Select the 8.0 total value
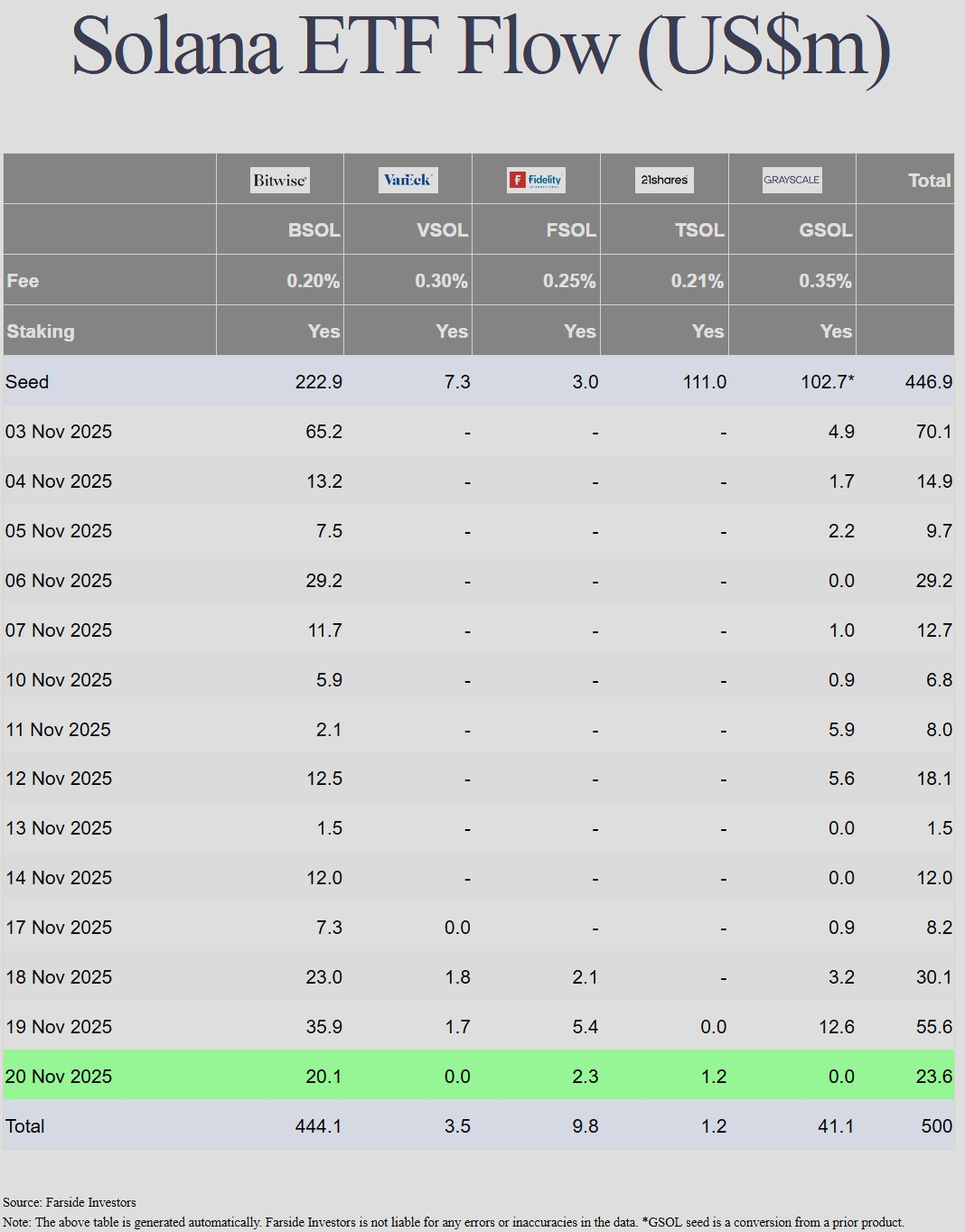Viewport: 965px width, 1232px height. (940, 730)
